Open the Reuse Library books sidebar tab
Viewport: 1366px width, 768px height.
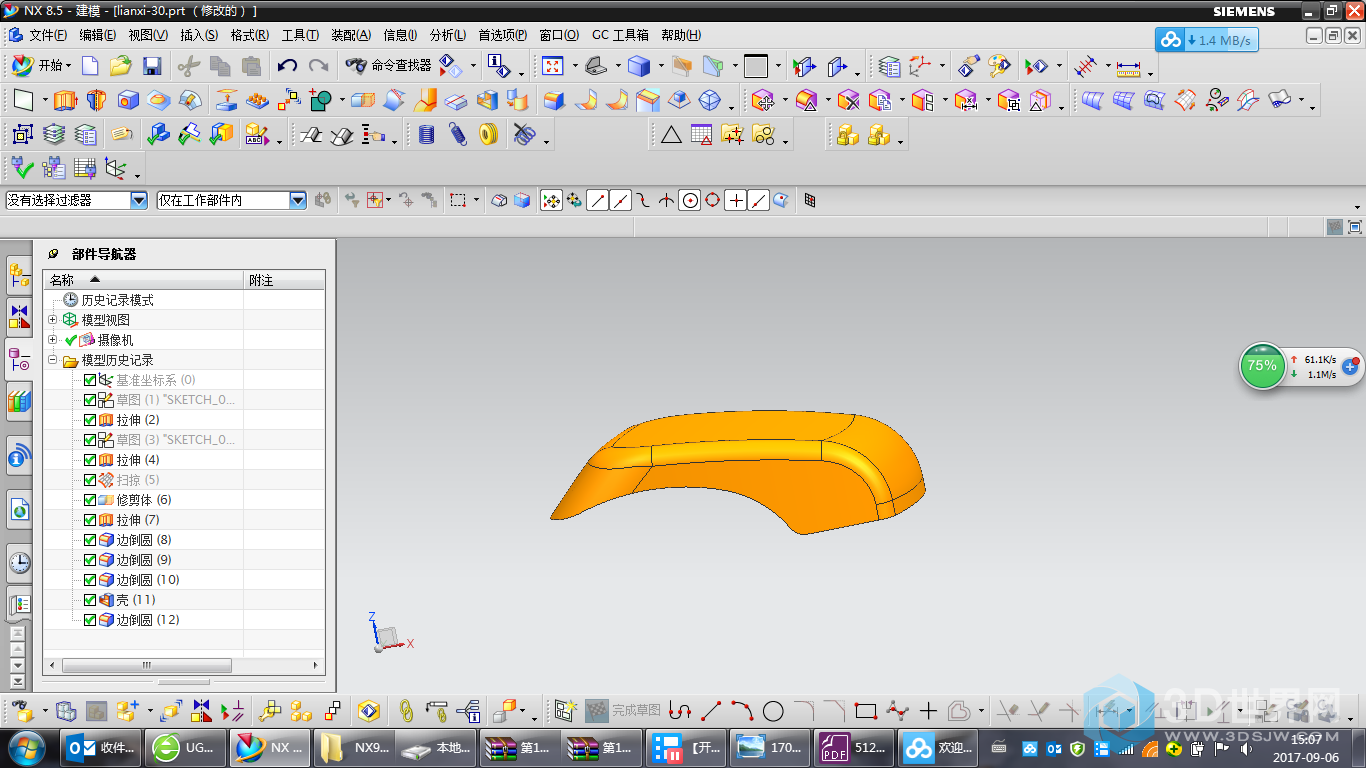(19, 402)
